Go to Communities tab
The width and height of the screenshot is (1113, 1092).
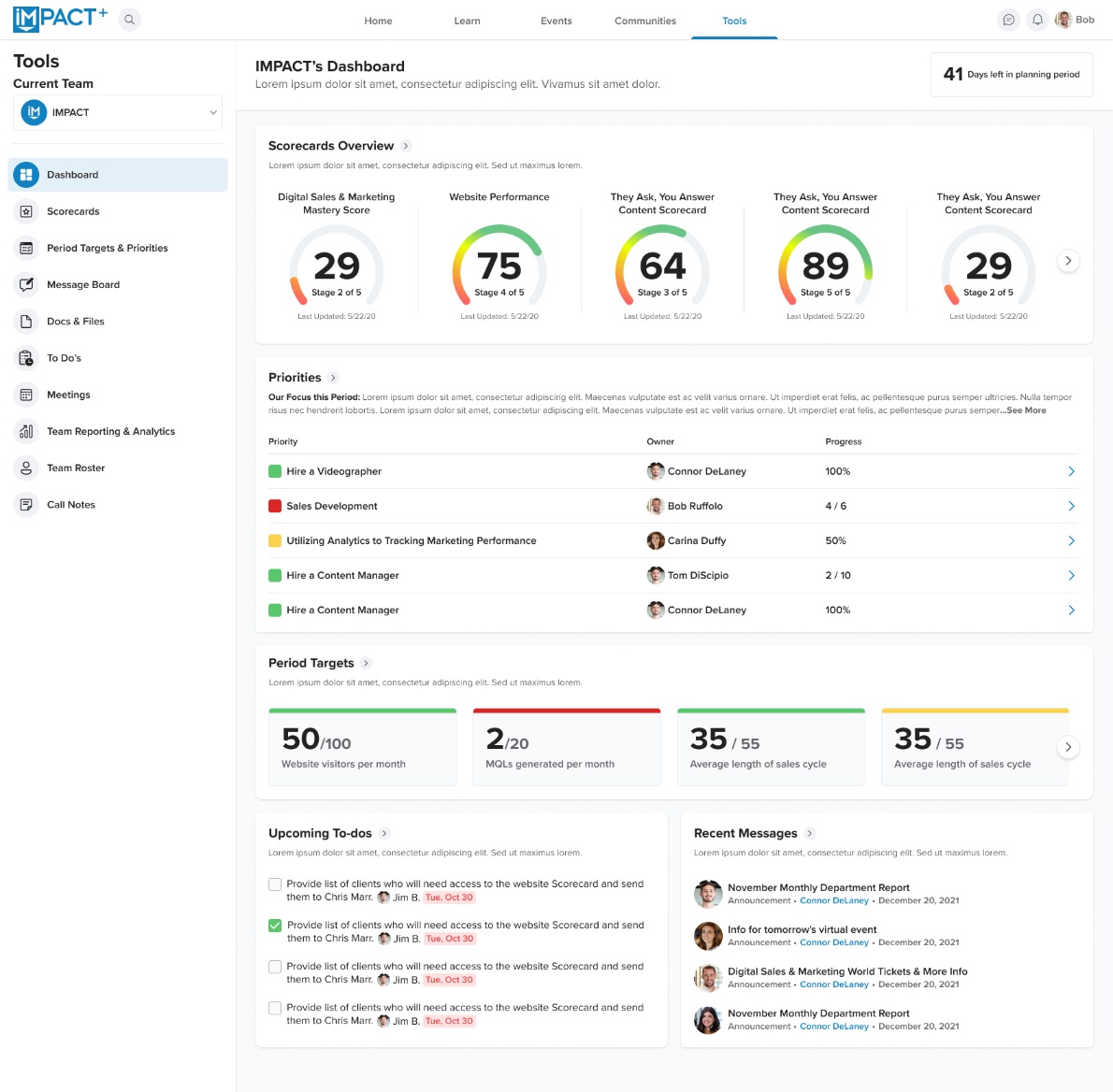coord(645,21)
